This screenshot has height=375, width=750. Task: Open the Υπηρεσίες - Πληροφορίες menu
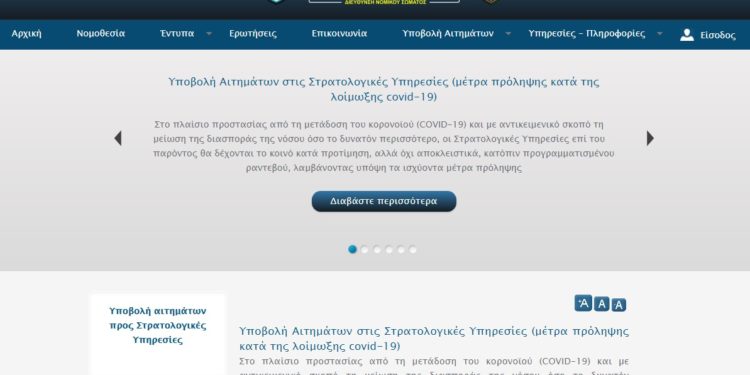(586, 34)
